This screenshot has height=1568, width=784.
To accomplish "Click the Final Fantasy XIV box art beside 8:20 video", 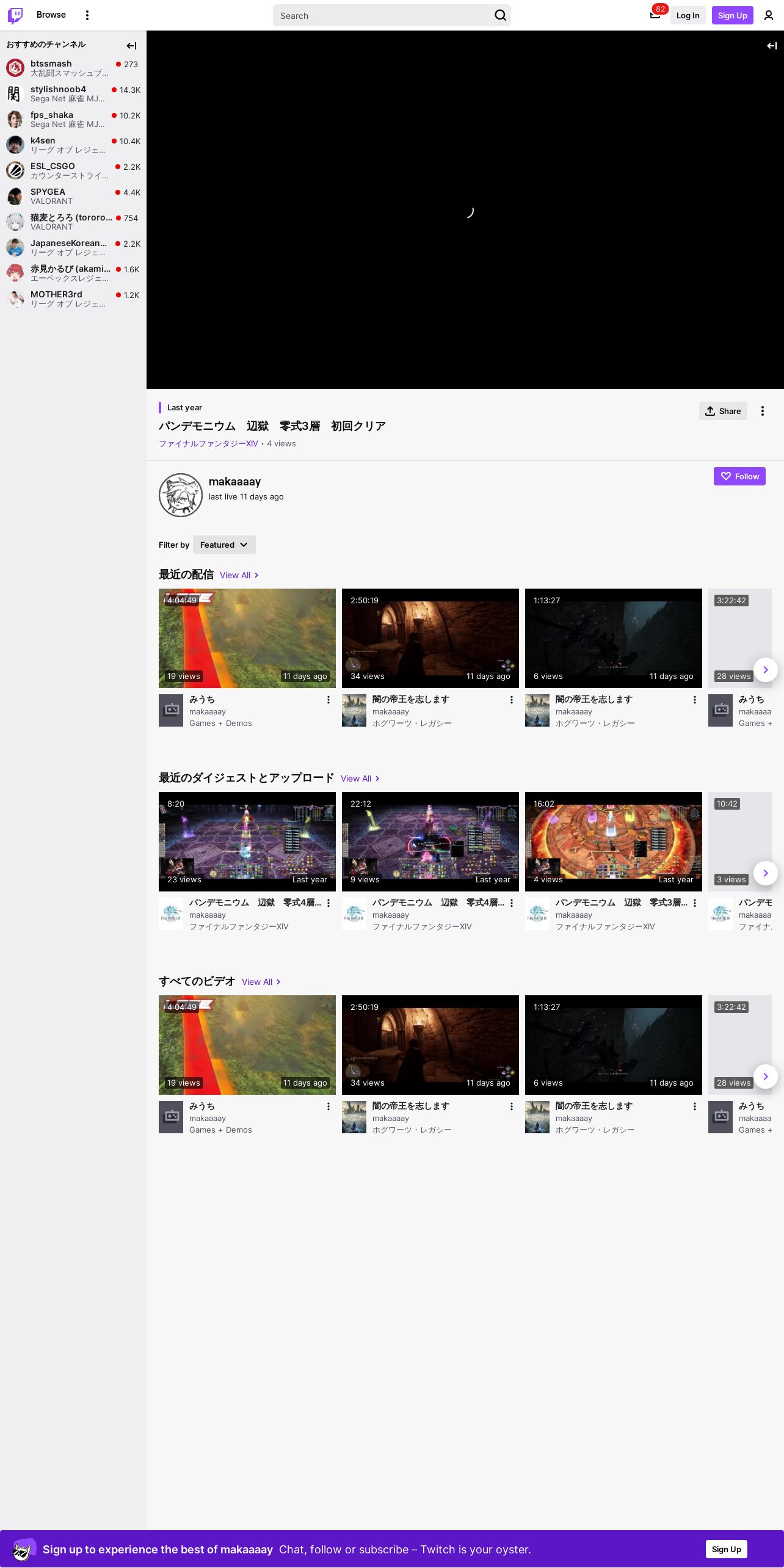I will click(x=171, y=913).
